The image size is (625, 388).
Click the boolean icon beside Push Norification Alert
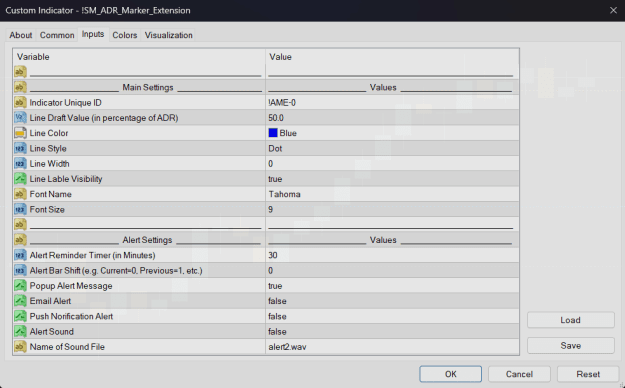[x=20, y=316]
